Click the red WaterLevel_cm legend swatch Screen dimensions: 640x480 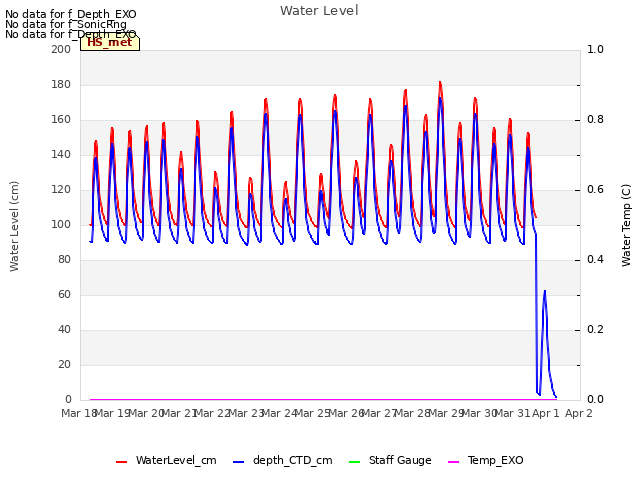tap(122, 462)
